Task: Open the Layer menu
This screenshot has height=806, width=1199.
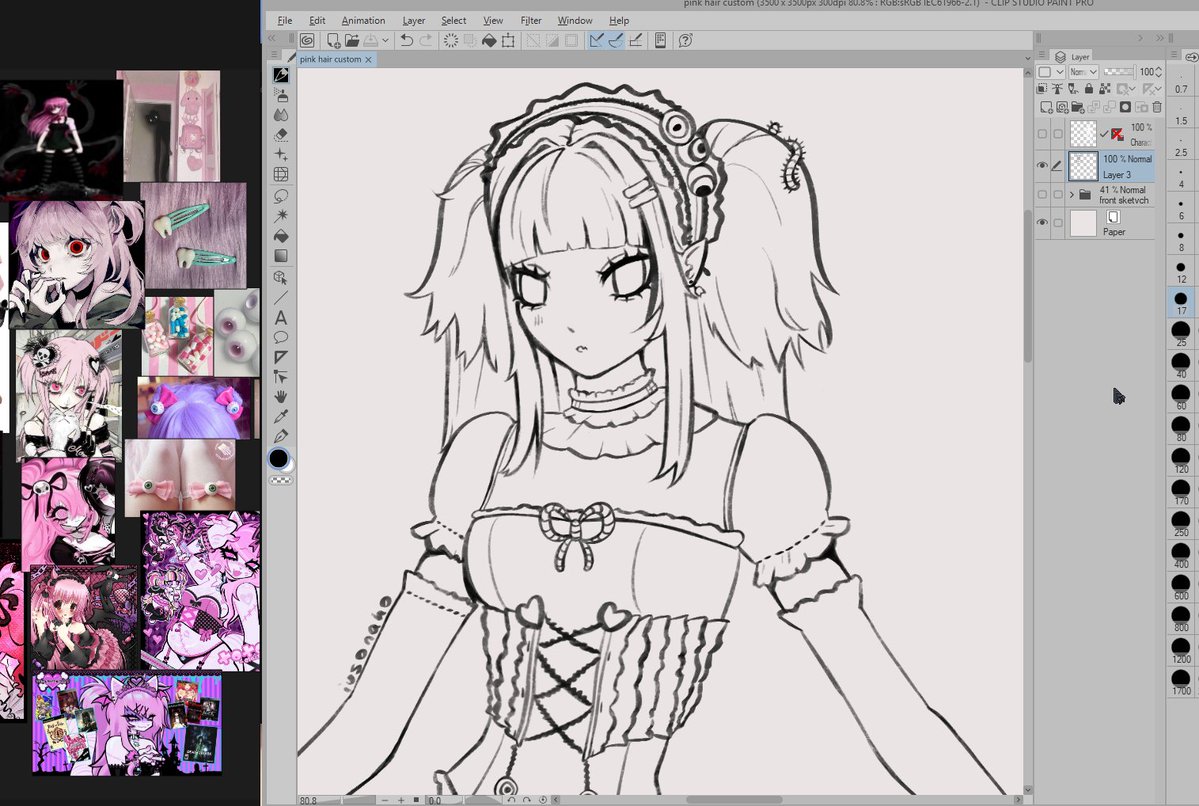Action: (x=414, y=21)
